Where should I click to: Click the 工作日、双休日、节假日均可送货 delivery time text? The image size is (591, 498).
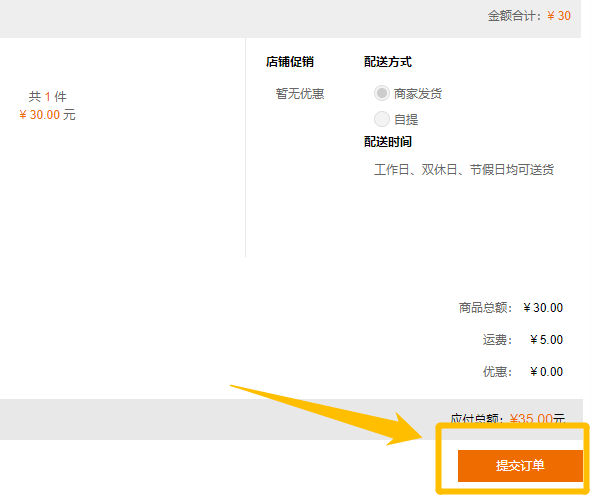click(464, 170)
